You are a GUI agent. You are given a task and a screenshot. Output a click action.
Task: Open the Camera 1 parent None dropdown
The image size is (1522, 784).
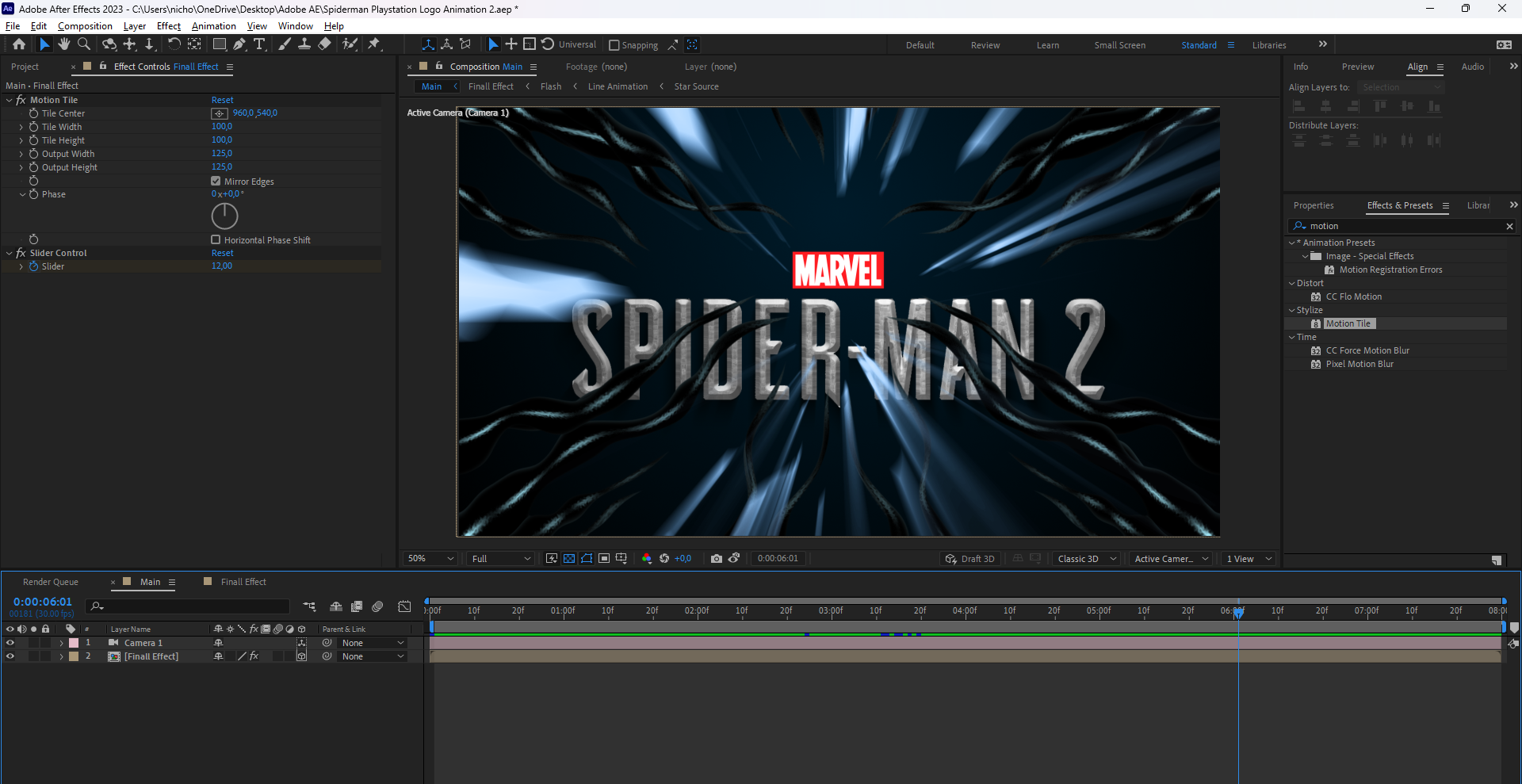click(372, 643)
